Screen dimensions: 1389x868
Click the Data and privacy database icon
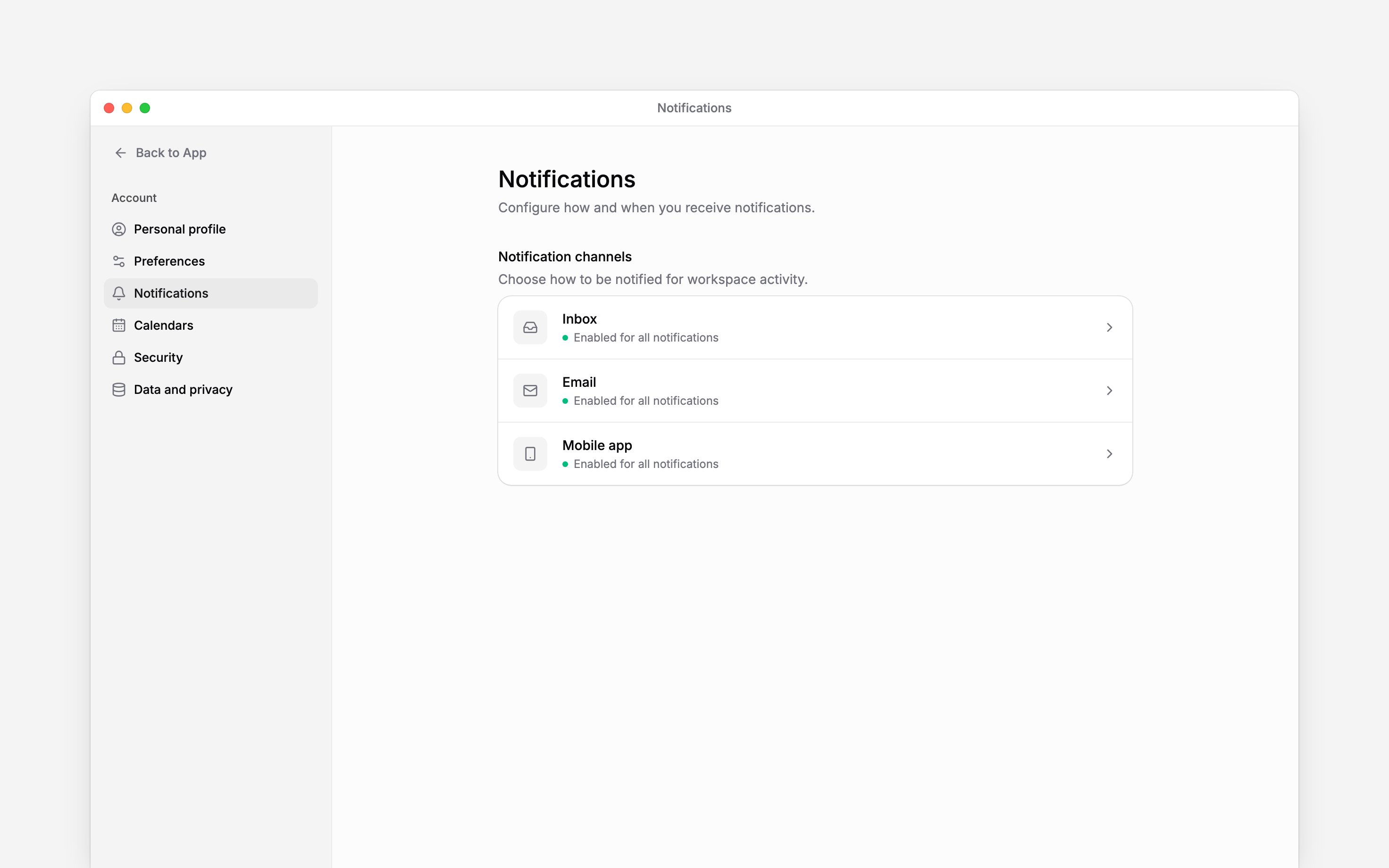pos(119,390)
